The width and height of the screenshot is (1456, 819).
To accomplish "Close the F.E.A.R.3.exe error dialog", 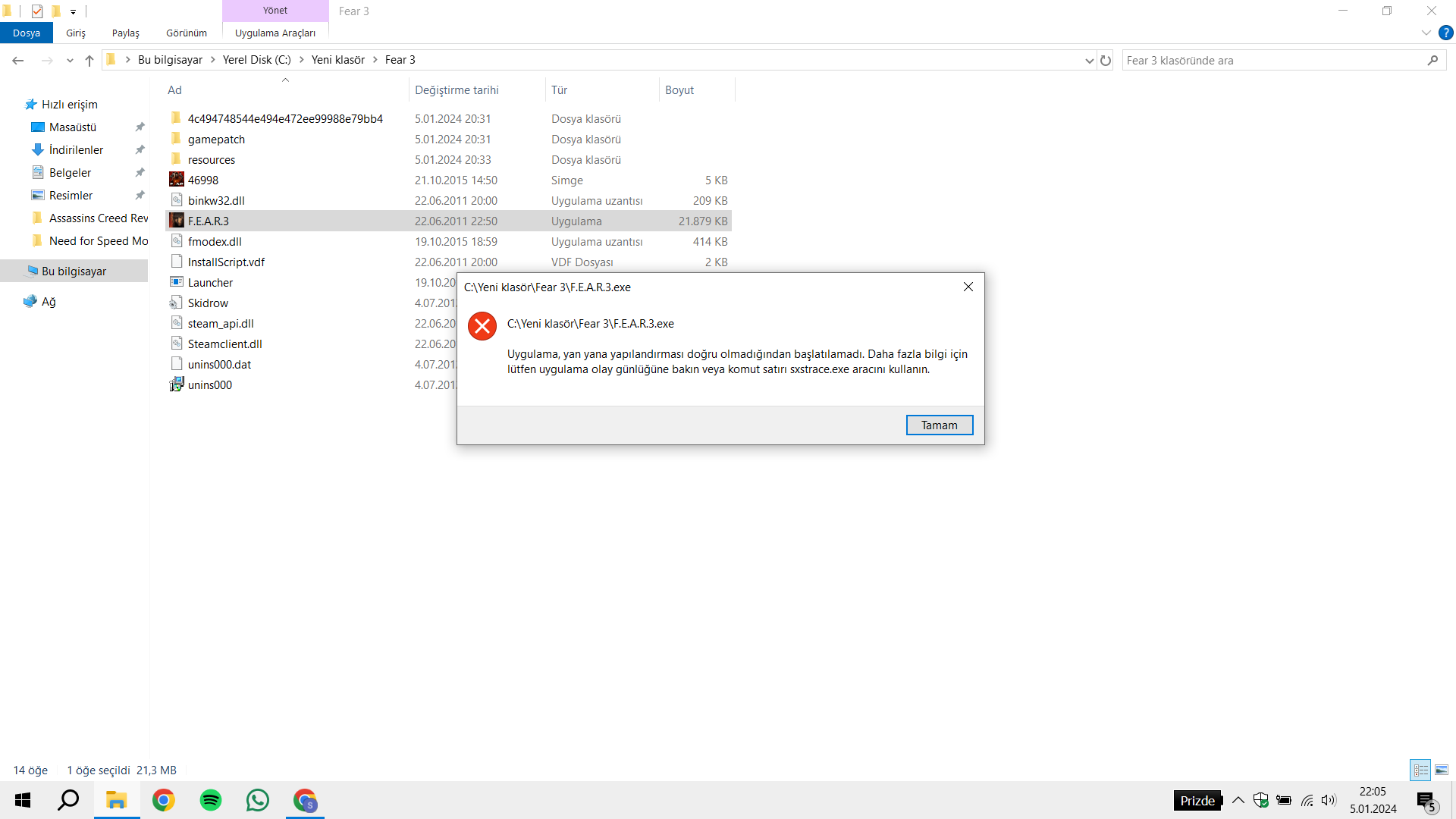I will 968,287.
